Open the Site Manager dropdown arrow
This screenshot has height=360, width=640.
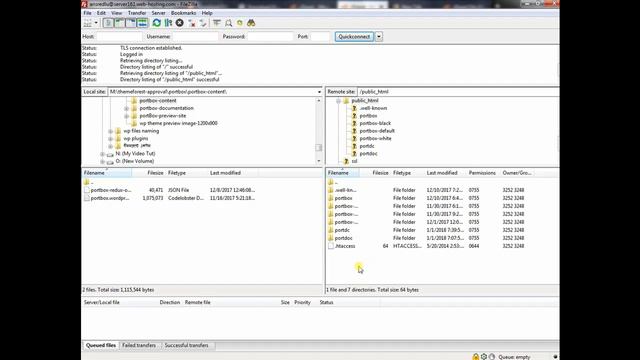[x=96, y=23]
